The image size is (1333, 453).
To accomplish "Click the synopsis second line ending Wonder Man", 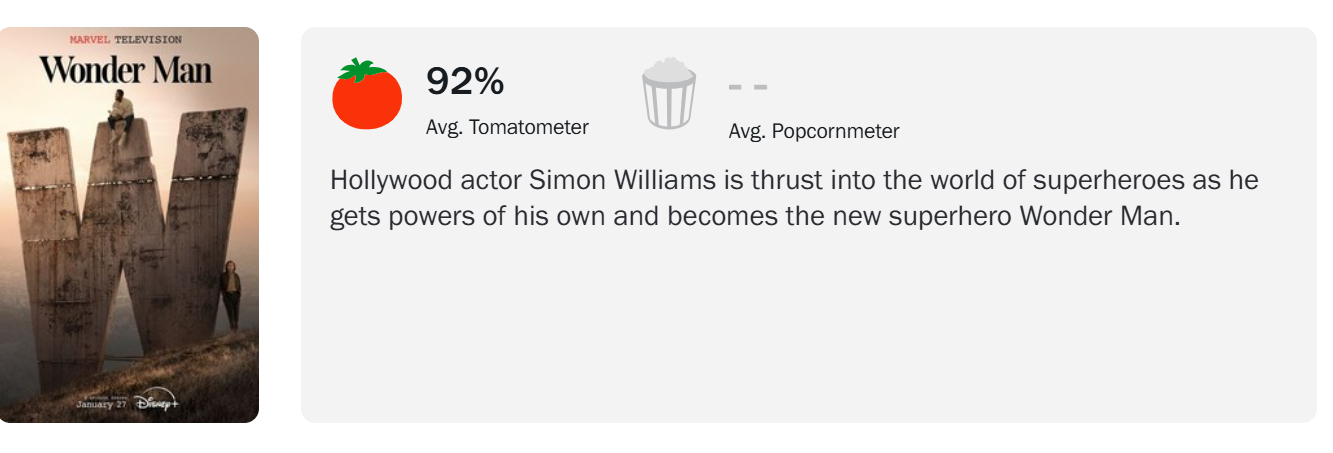I will click(x=755, y=216).
